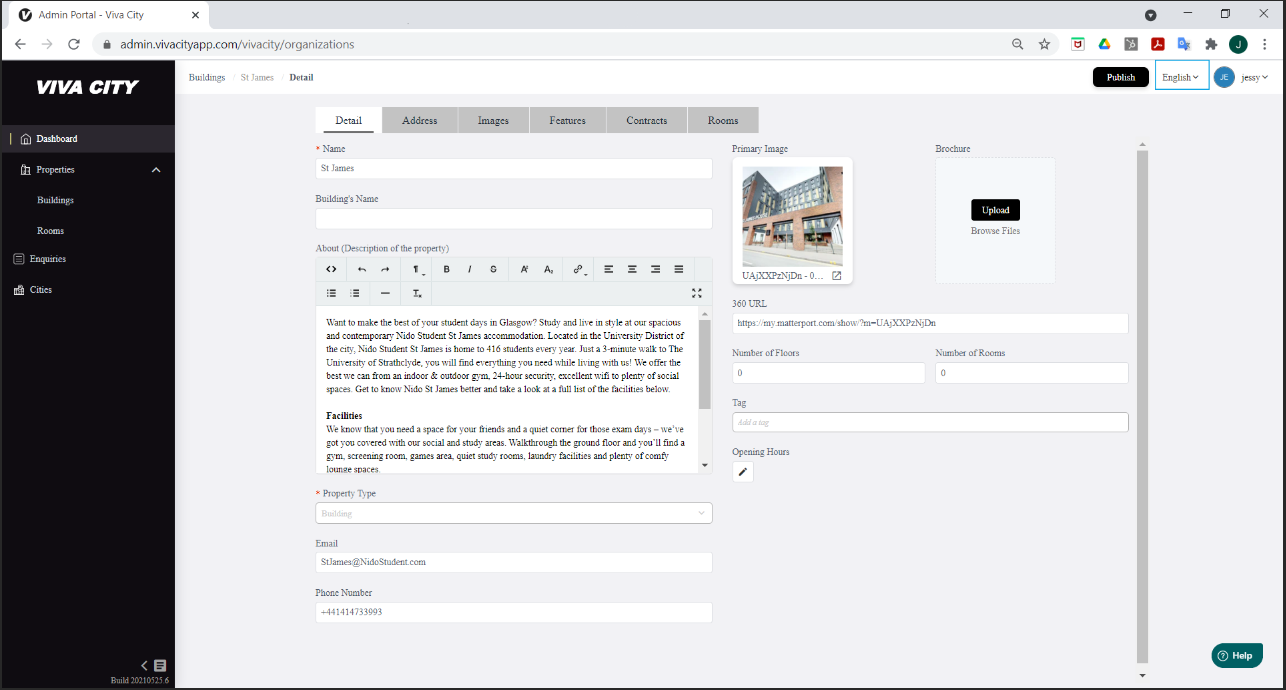Open primary image in new window
The height and width of the screenshot is (690, 1286).
point(837,276)
